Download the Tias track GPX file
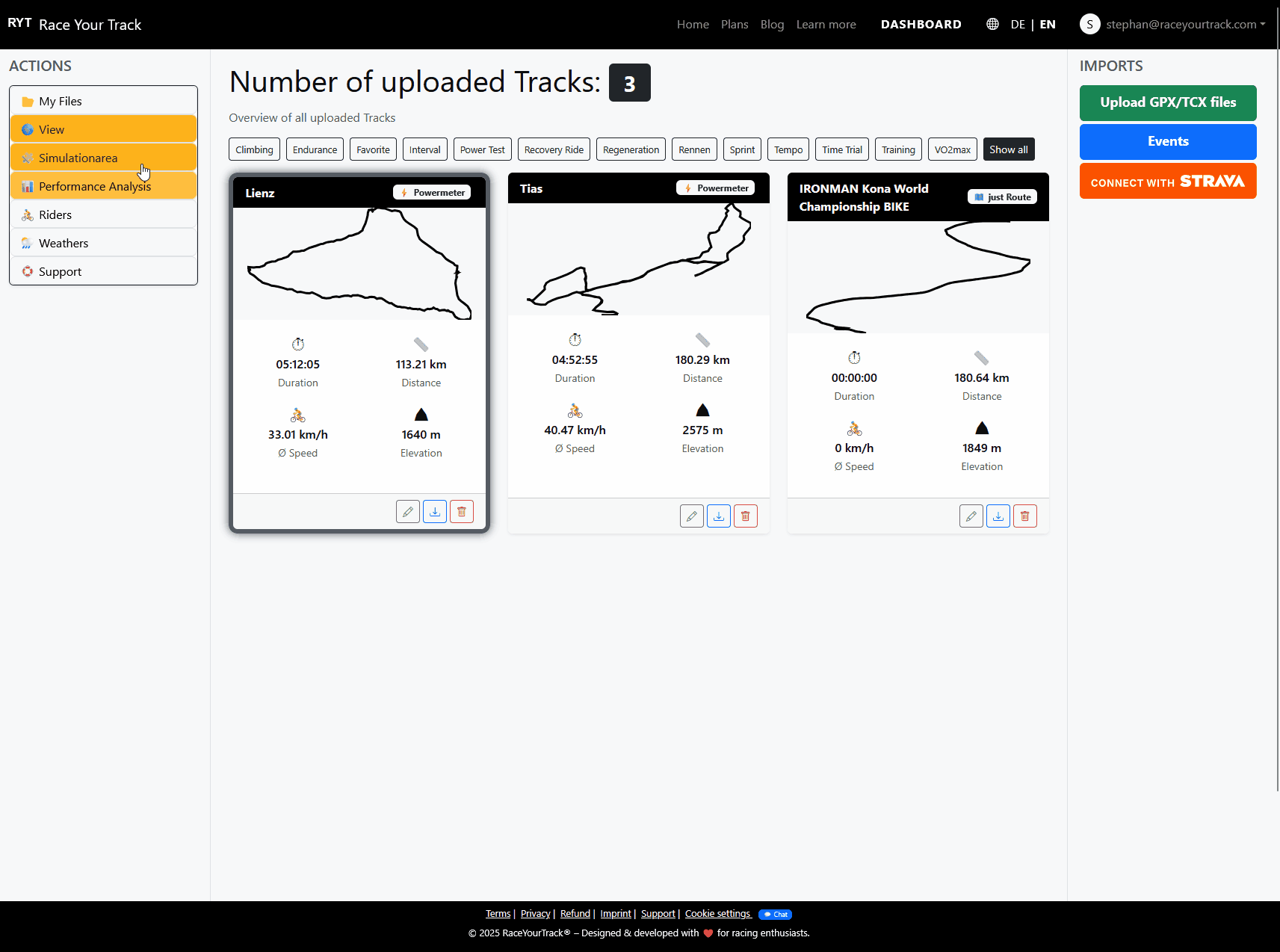 click(x=718, y=516)
